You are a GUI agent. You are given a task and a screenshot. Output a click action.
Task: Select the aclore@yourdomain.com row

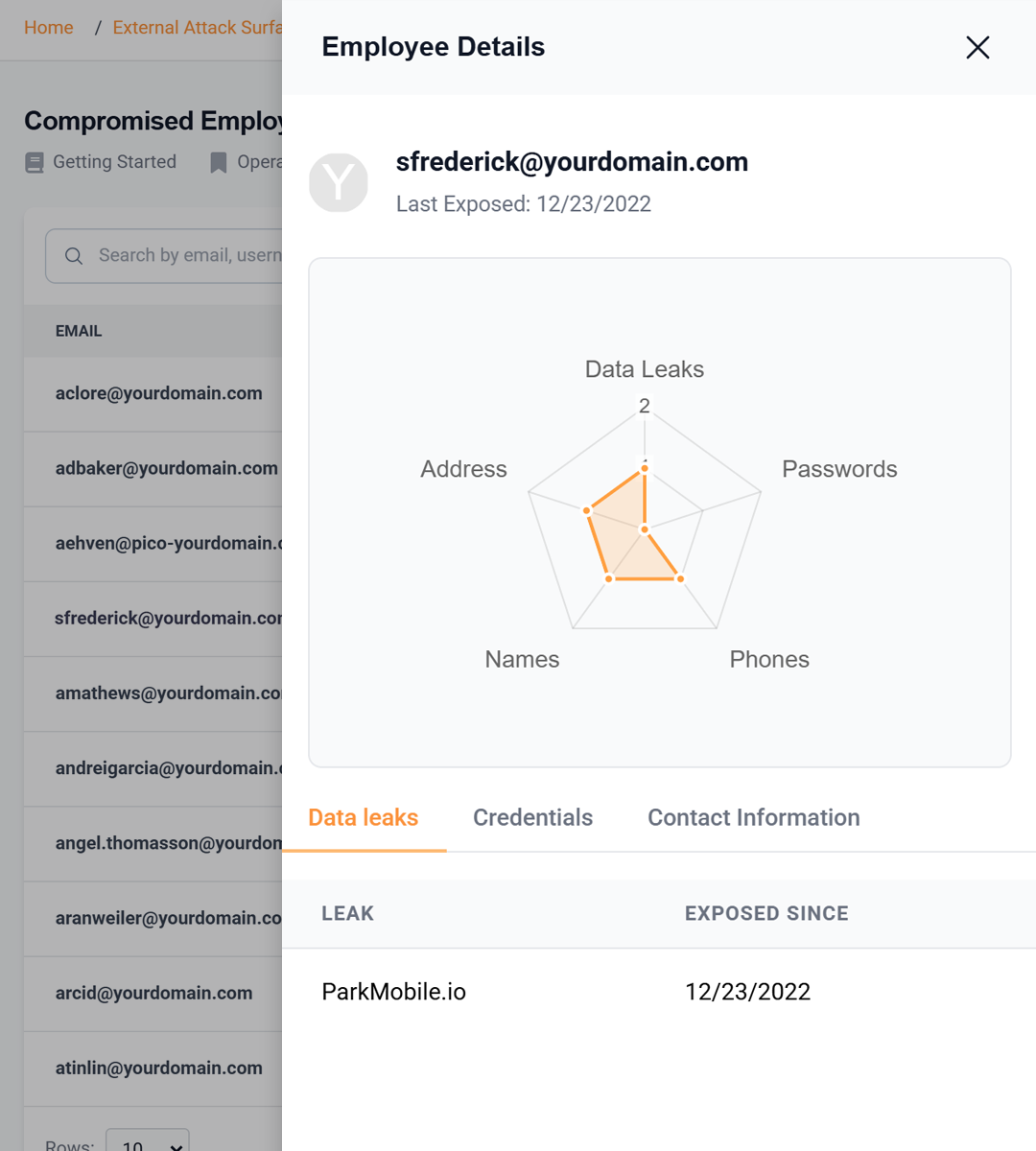[x=158, y=393]
